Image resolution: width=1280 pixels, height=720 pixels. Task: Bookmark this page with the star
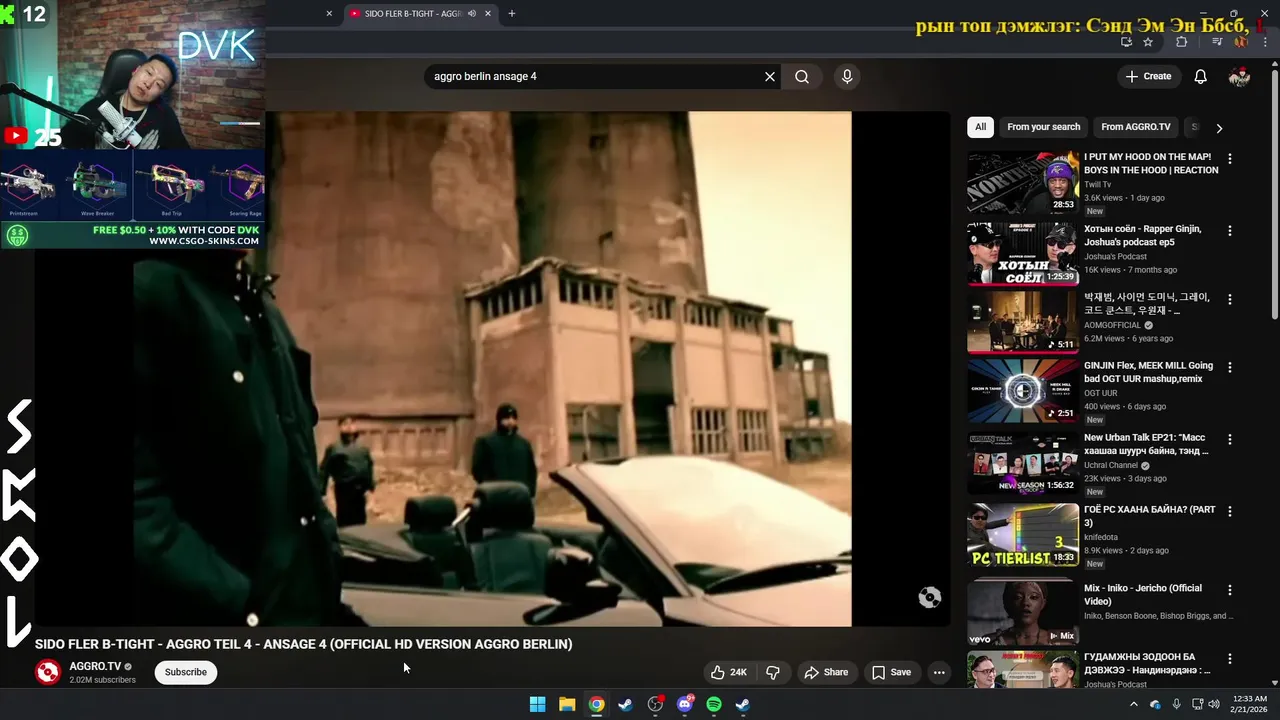pos(1148,42)
